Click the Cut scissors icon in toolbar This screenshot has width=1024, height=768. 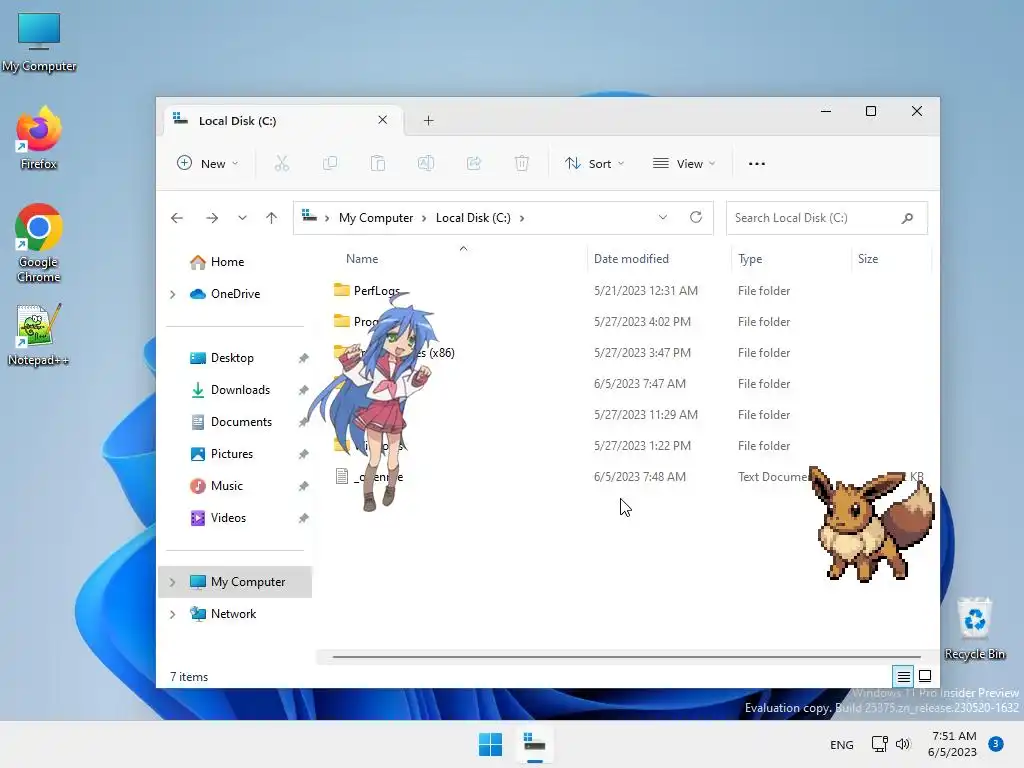281,163
